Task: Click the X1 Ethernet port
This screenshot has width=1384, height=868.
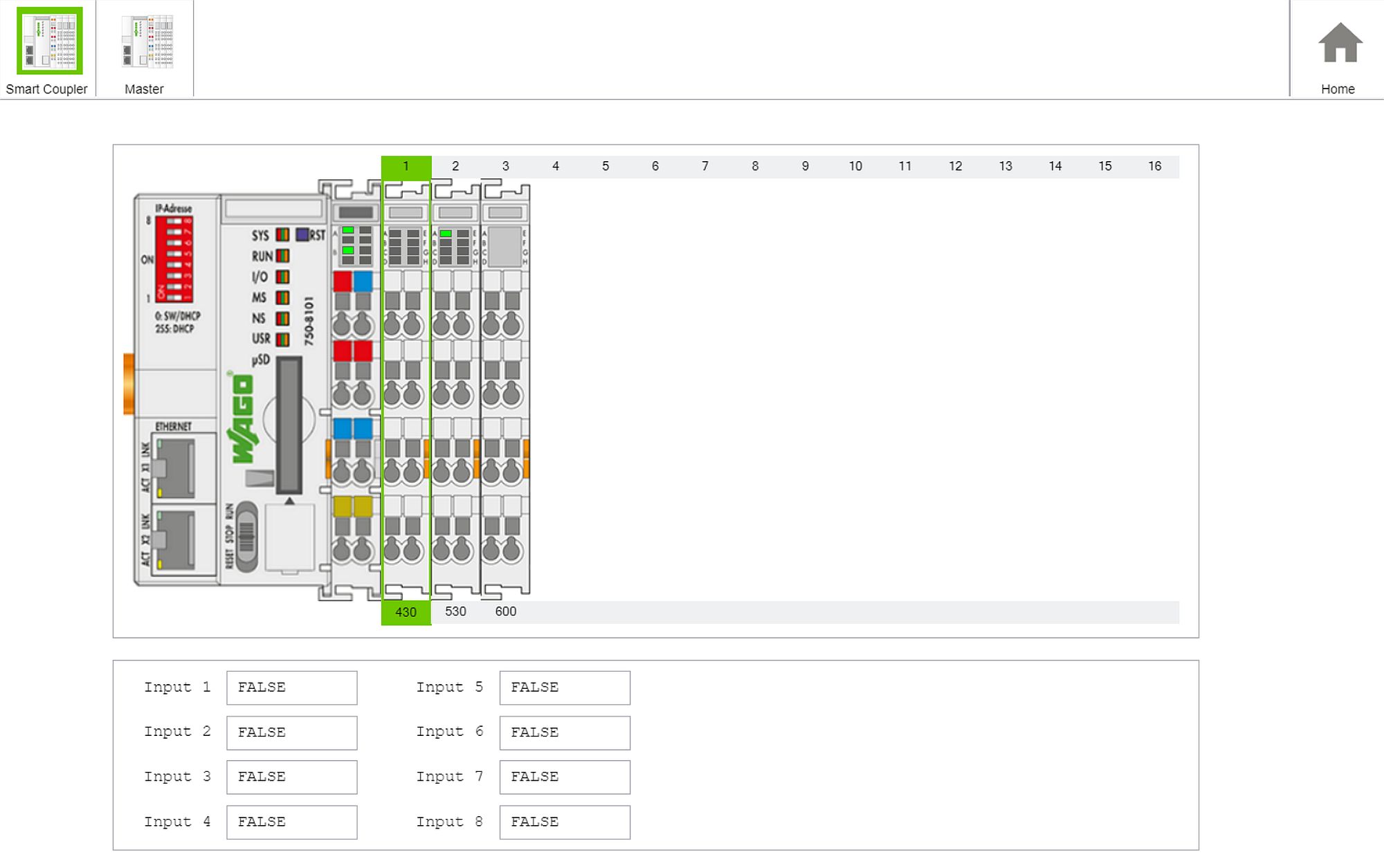Action: coord(174,468)
